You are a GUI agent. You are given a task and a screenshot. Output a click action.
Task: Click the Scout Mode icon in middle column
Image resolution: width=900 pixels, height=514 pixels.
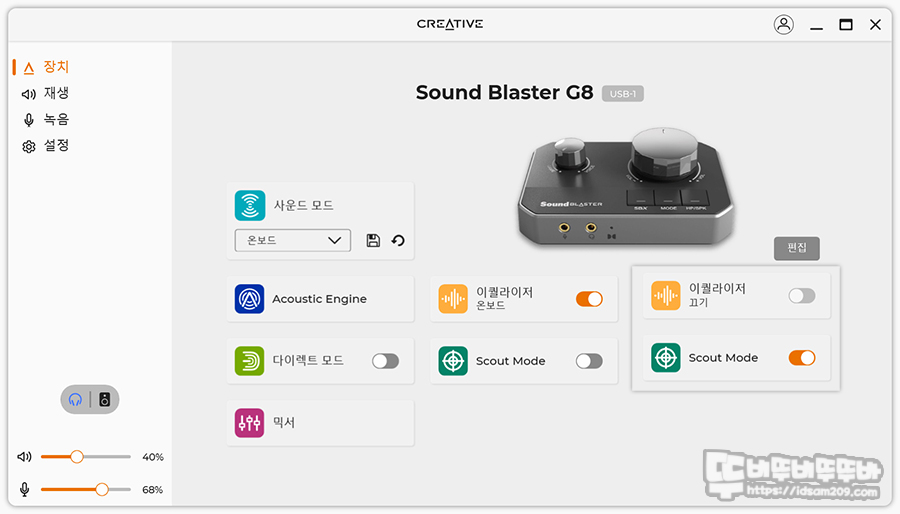(453, 361)
